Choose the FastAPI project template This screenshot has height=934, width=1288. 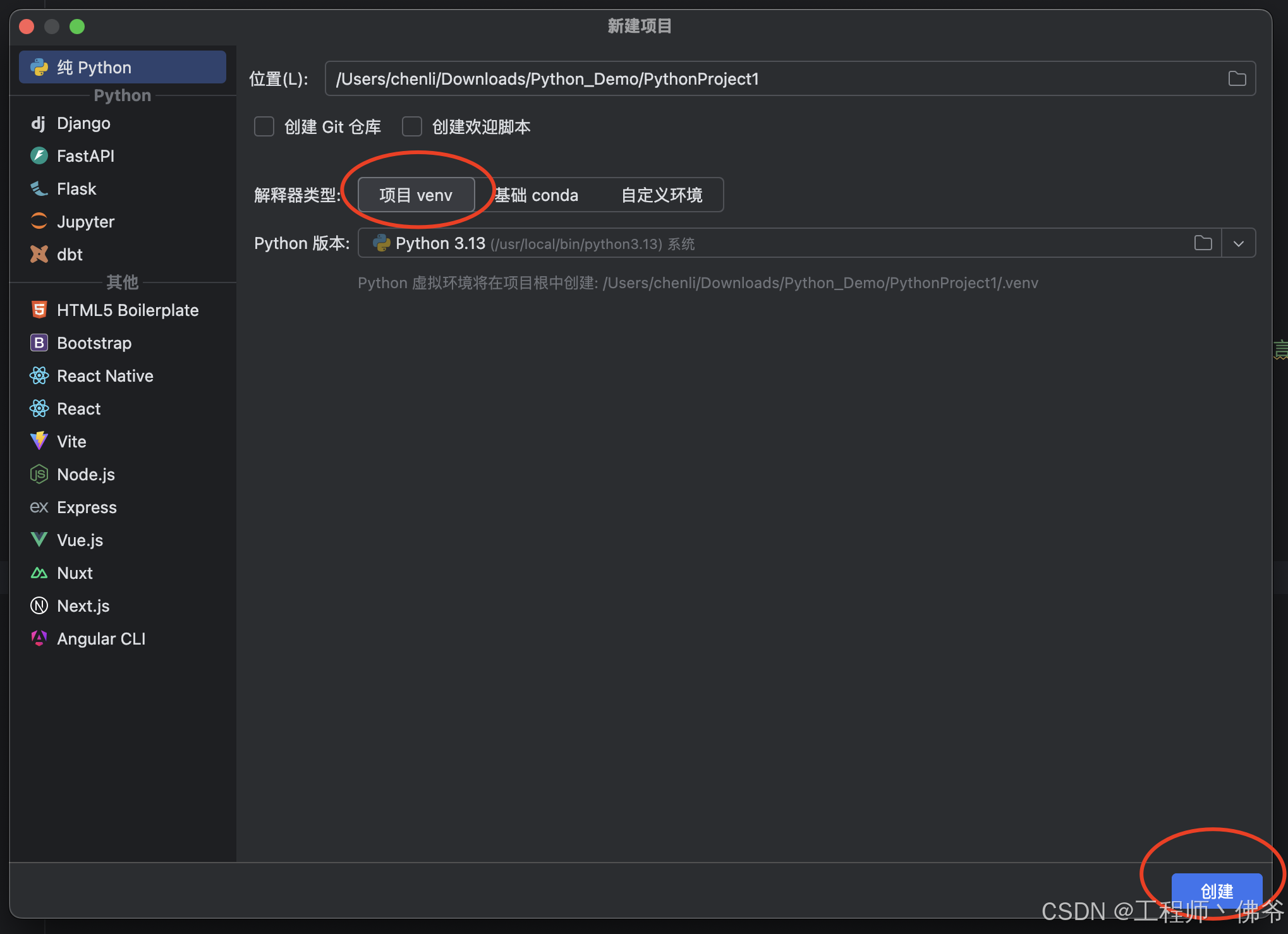pyautogui.click(x=85, y=156)
